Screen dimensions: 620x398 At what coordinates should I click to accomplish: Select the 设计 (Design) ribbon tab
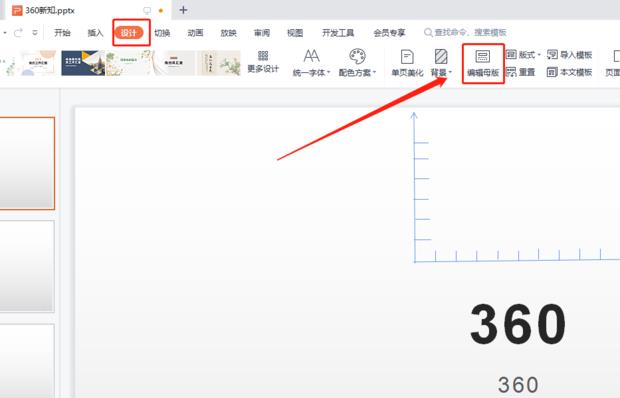pyautogui.click(x=129, y=33)
